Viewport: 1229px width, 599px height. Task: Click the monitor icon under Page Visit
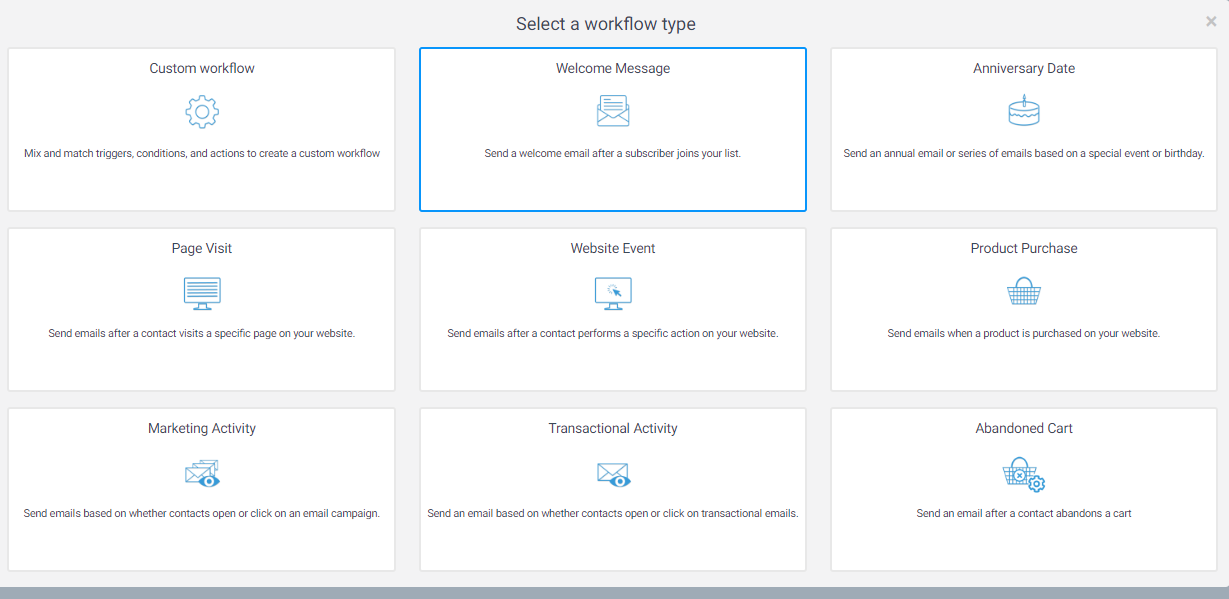coord(202,292)
